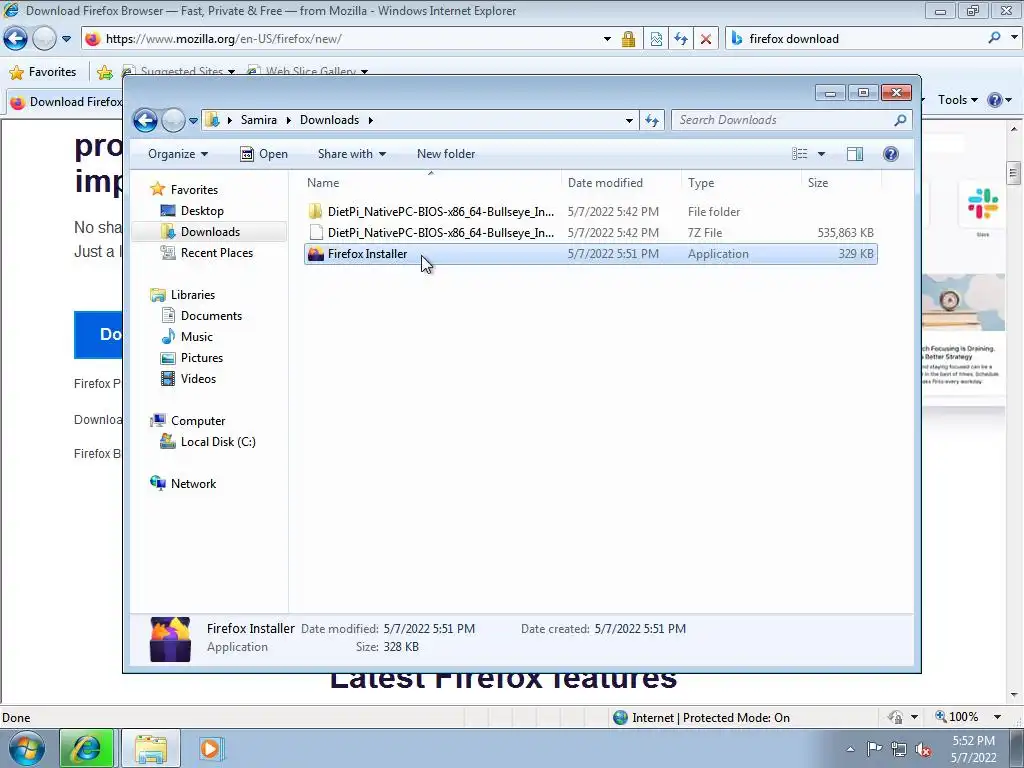Click the Explorer forward arrow button
The image size is (1024, 768).
(173, 120)
